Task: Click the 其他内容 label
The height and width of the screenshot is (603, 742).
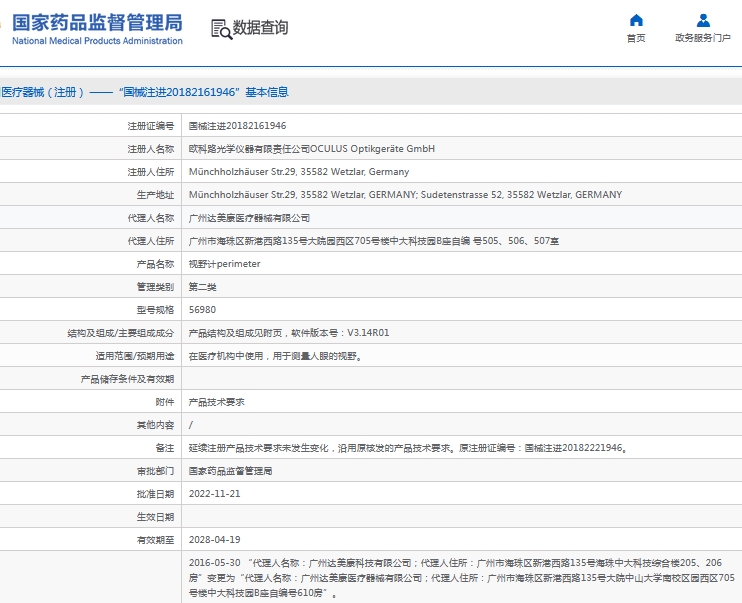Action: (x=155, y=425)
